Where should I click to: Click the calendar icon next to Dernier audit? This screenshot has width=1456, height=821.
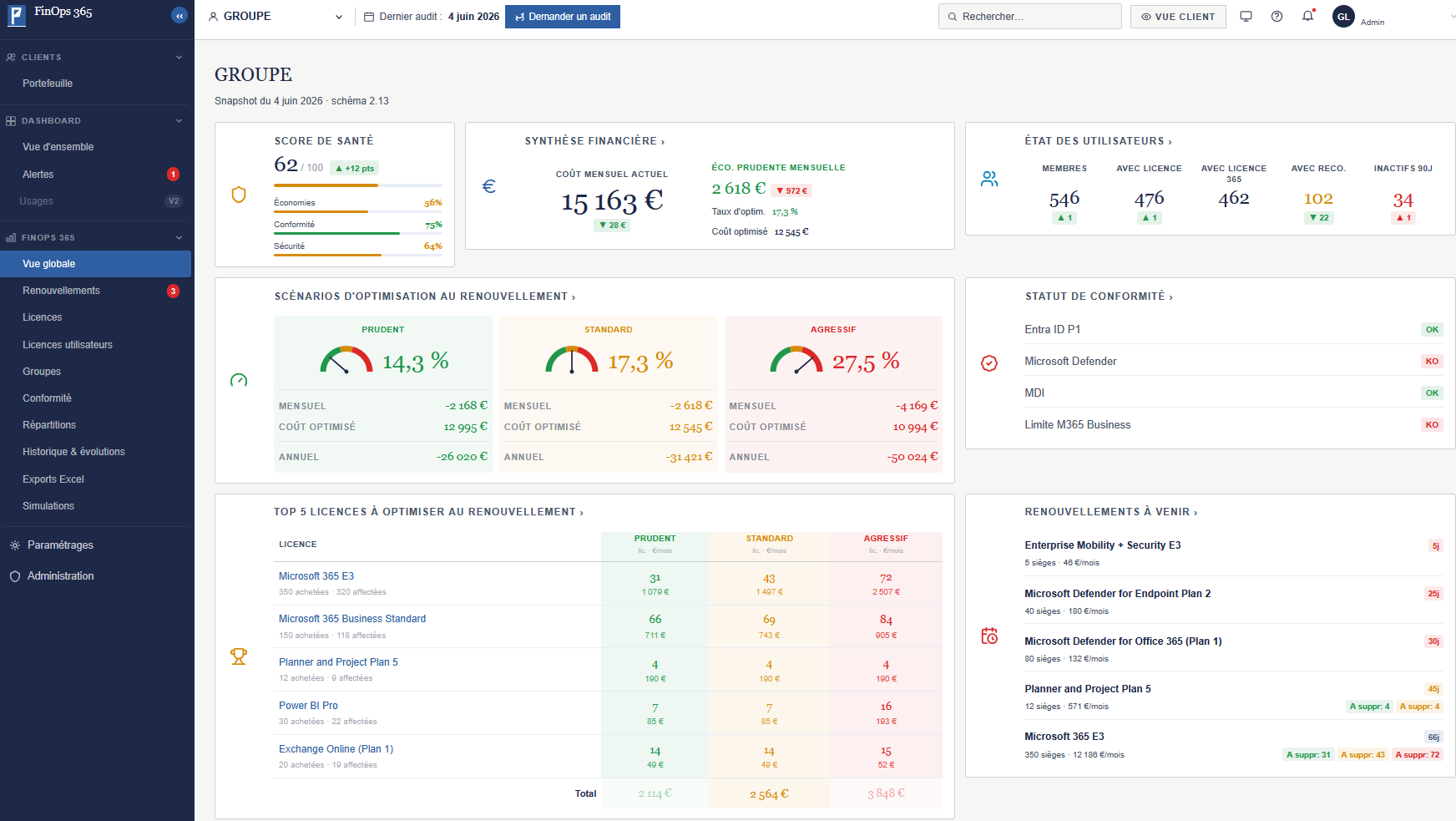click(369, 17)
